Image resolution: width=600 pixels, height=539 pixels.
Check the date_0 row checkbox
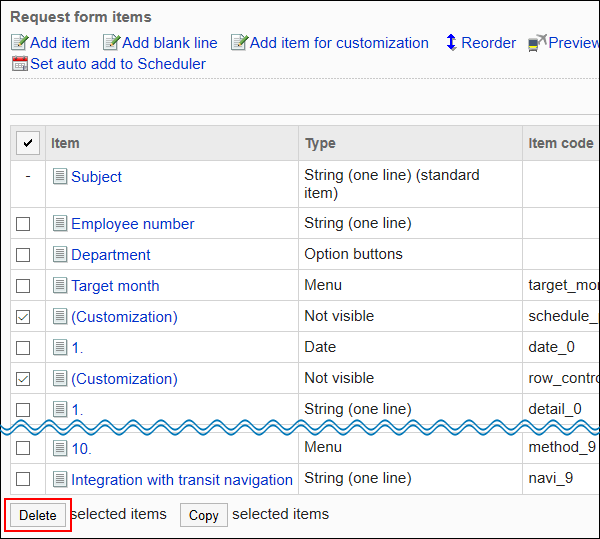pyautogui.click(x=23, y=348)
